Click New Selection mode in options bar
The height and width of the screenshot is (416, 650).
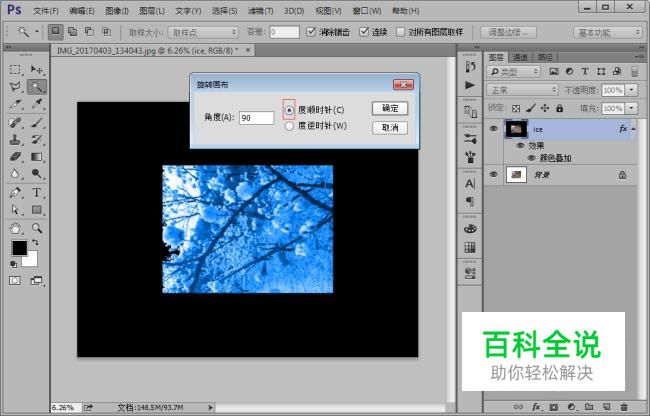click(x=56, y=31)
